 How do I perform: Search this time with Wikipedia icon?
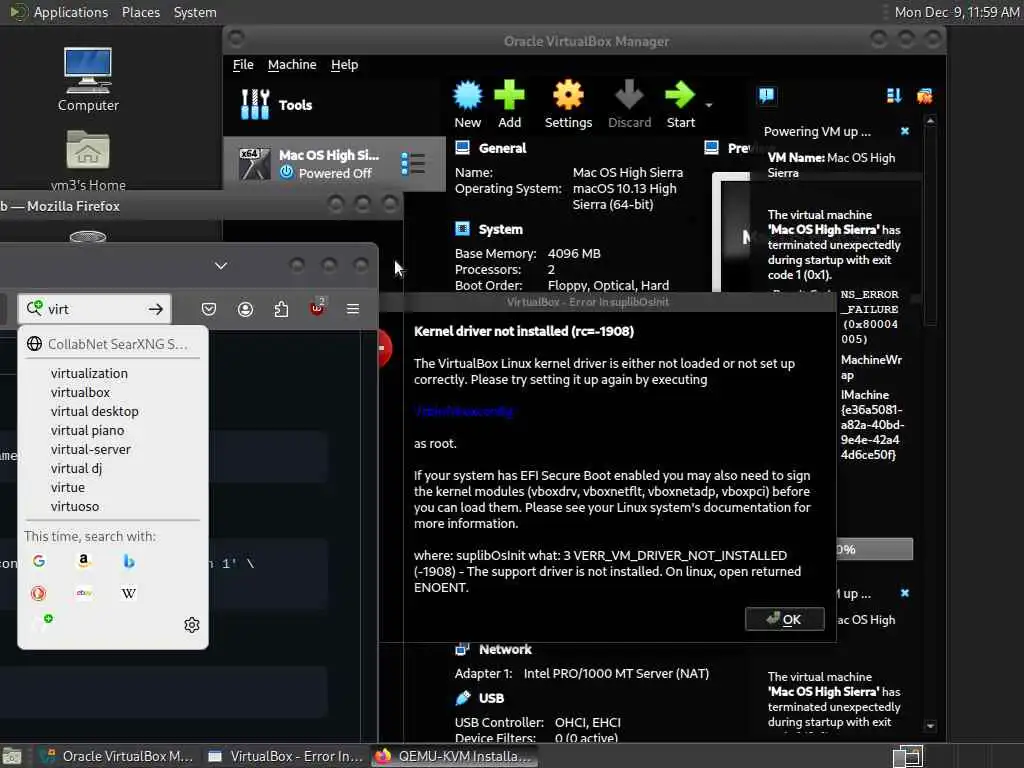click(129, 593)
